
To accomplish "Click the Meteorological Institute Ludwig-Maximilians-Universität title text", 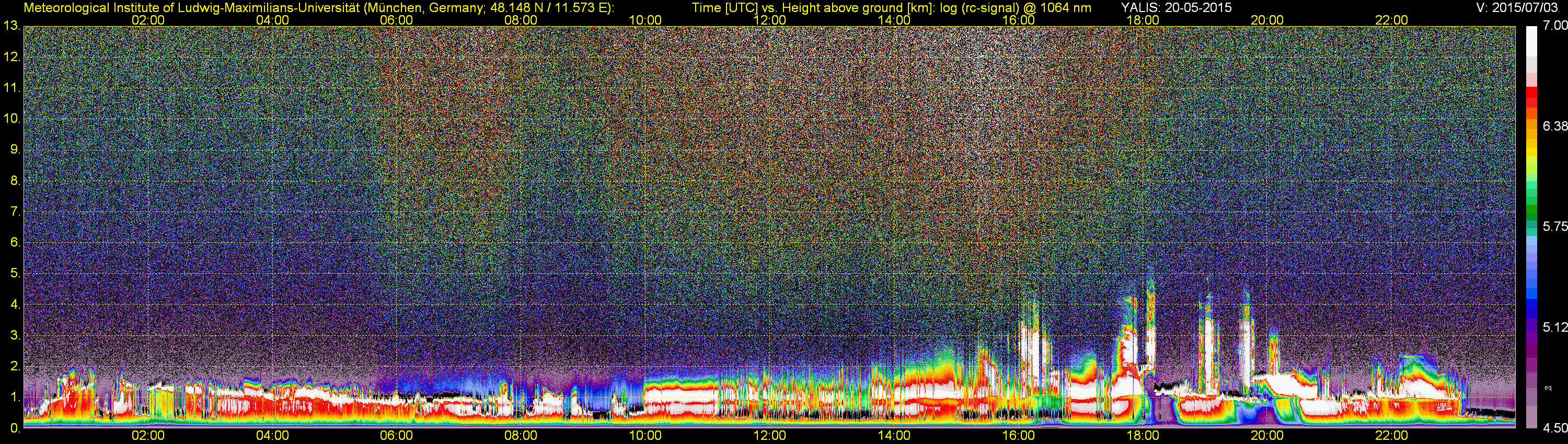I will click(x=319, y=8).
